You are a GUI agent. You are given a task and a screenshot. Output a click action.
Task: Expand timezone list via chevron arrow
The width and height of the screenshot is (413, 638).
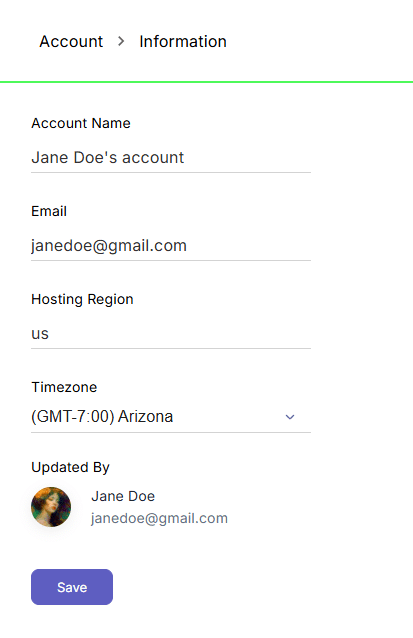(290, 417)
